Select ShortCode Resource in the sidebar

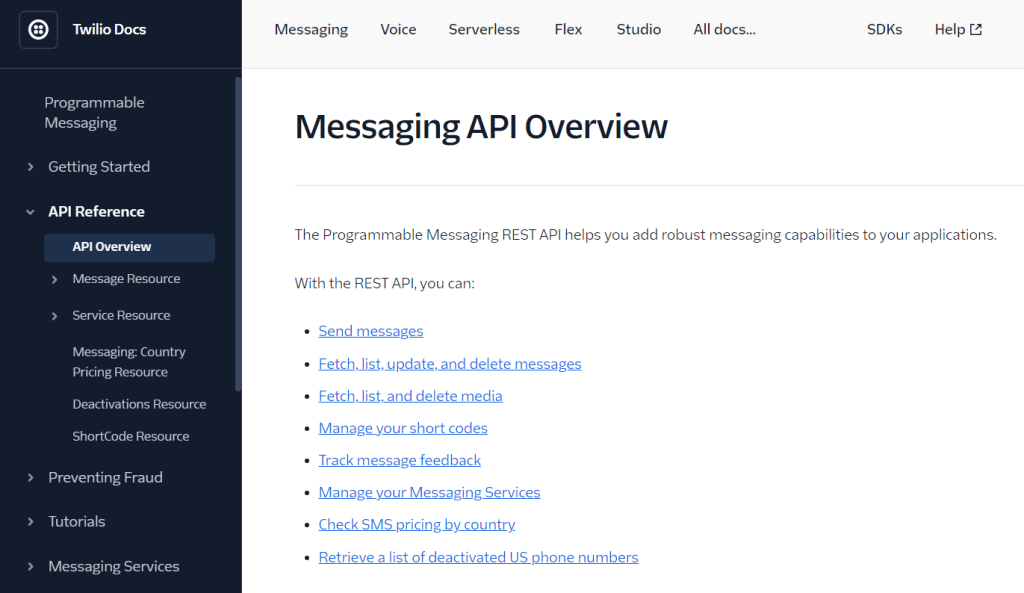pos(130,436)
